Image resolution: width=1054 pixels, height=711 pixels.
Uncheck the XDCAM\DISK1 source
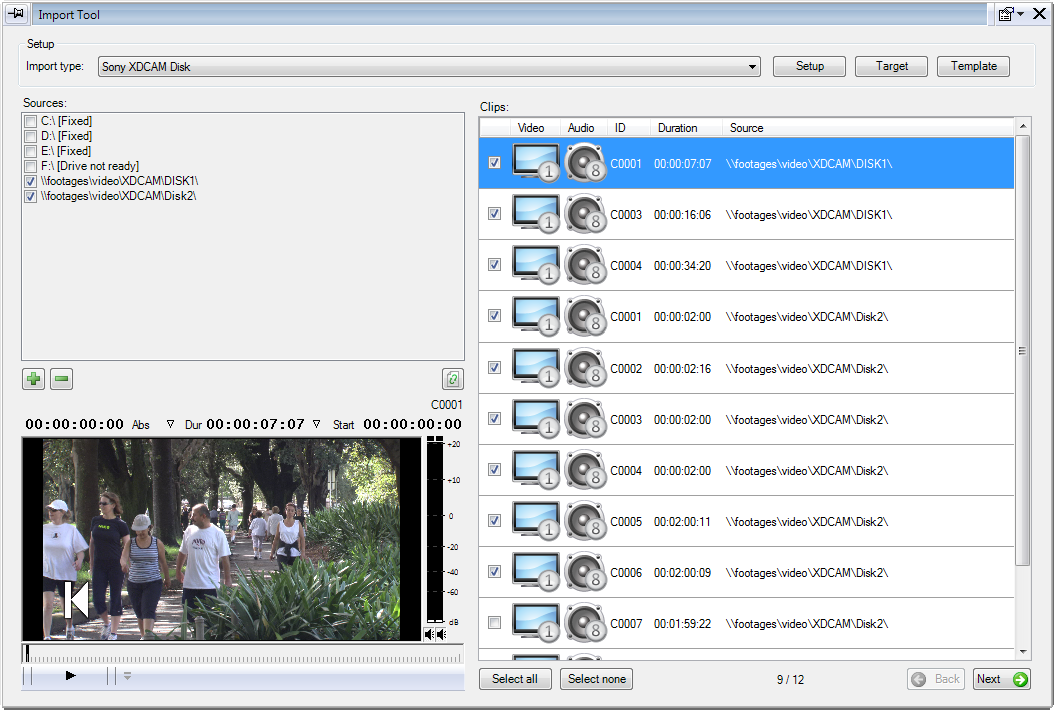point(30,181)
